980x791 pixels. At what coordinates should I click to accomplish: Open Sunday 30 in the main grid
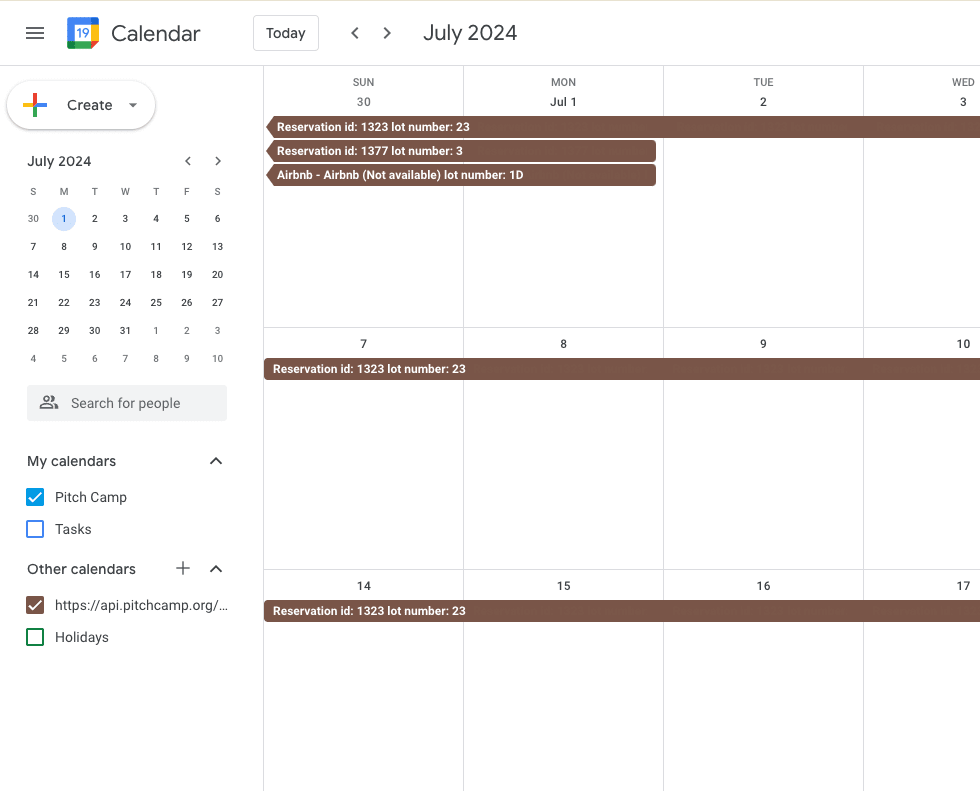(364, 102)
